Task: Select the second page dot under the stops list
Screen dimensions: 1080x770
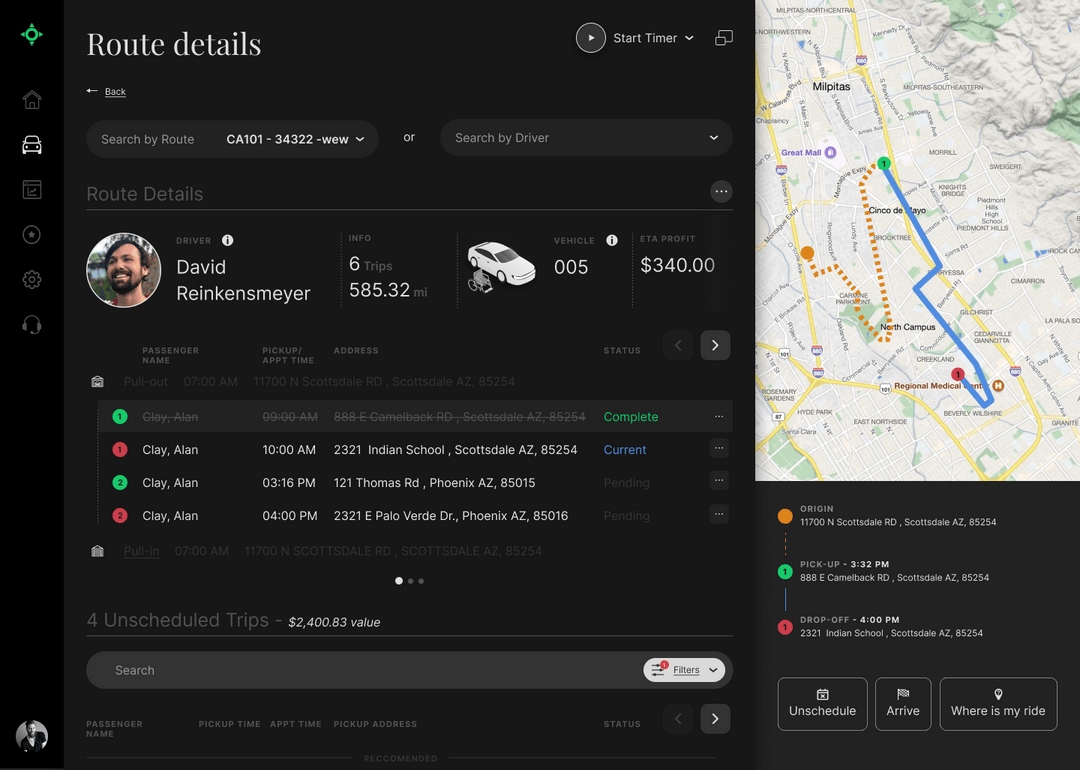Action: 409,580
